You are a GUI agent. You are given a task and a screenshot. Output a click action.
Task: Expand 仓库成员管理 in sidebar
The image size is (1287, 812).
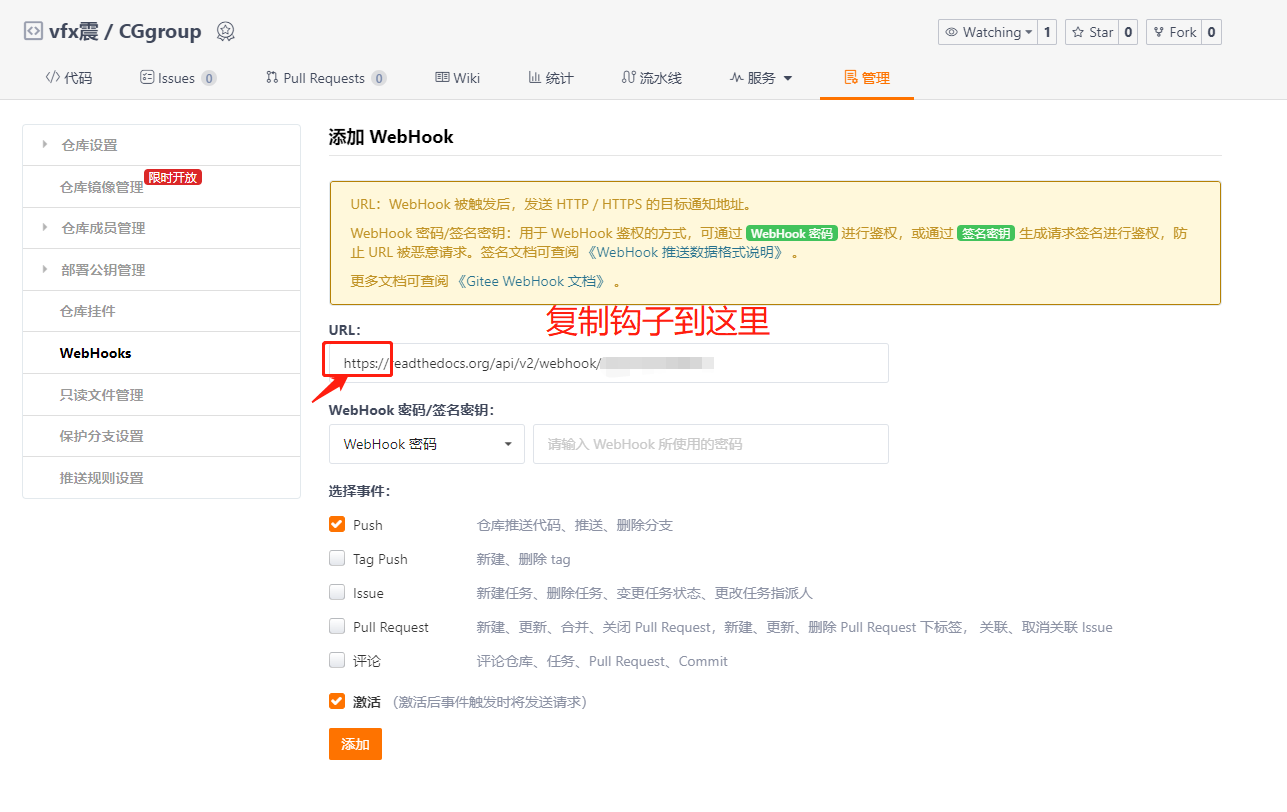coord(161,228)
